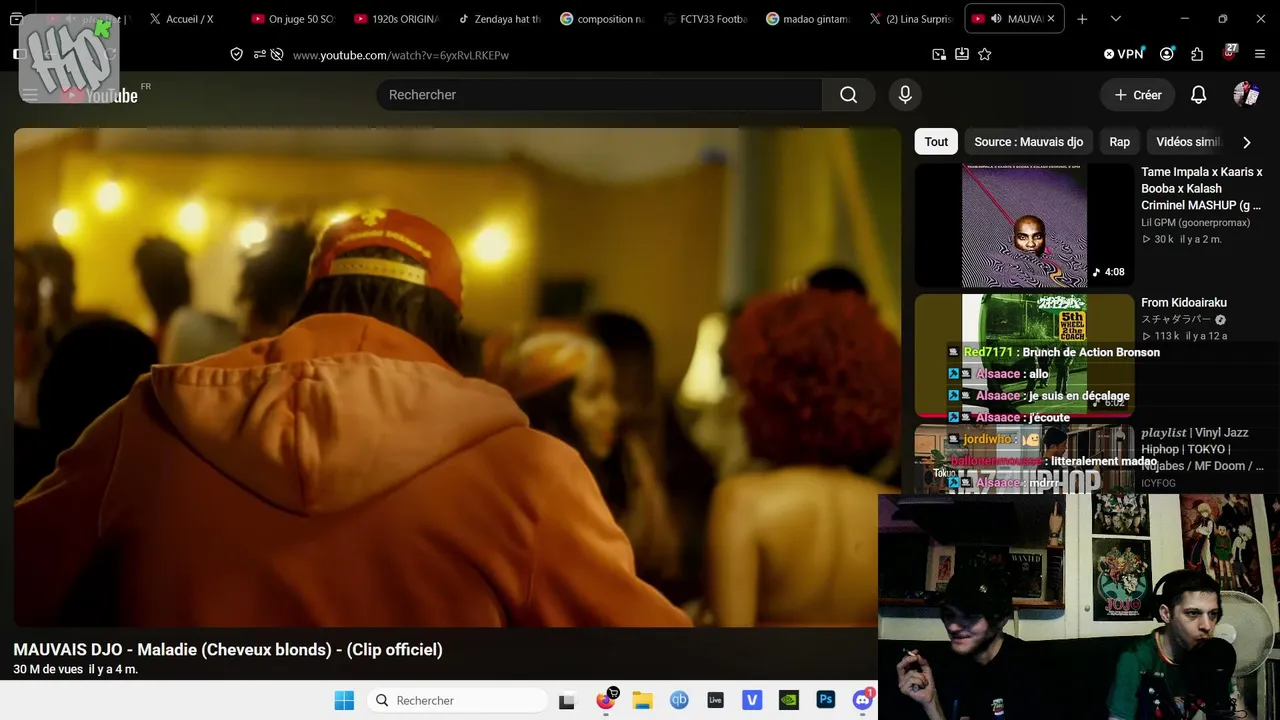This screenshot has width=1280, height=720.
Task: Open the browser profile icon next to VPN
Action: 1167,54
